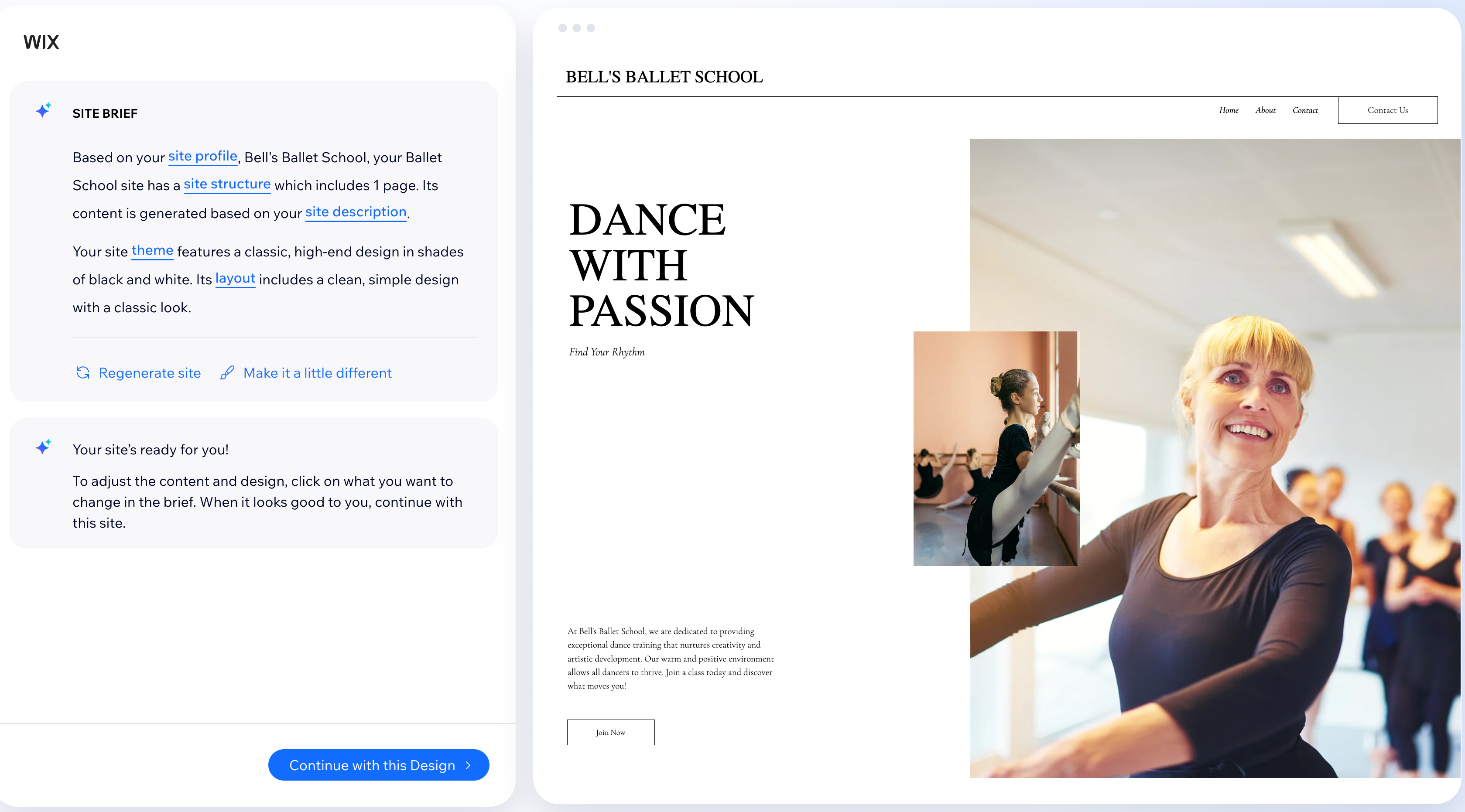Click the site structure hyperlink
The height and width of the screenshot is (812, 1465).
[227, 183]
